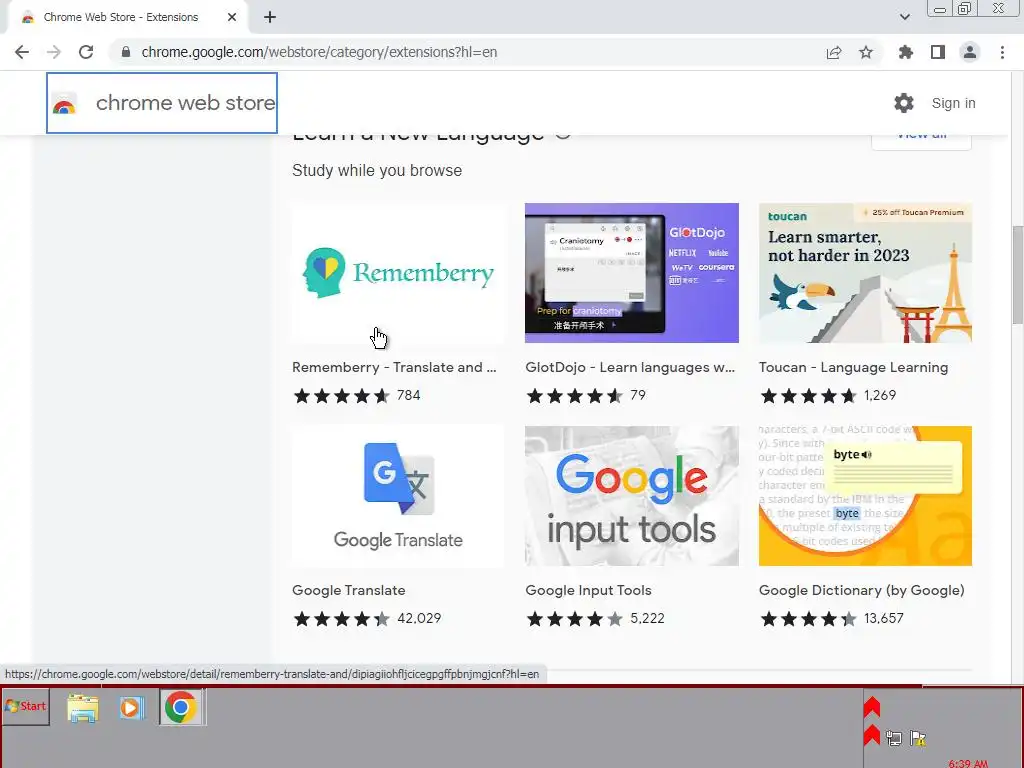Toggle the side panel icon
The image size is (1024, 768).
pyautogui.click(x=938, y=52)
